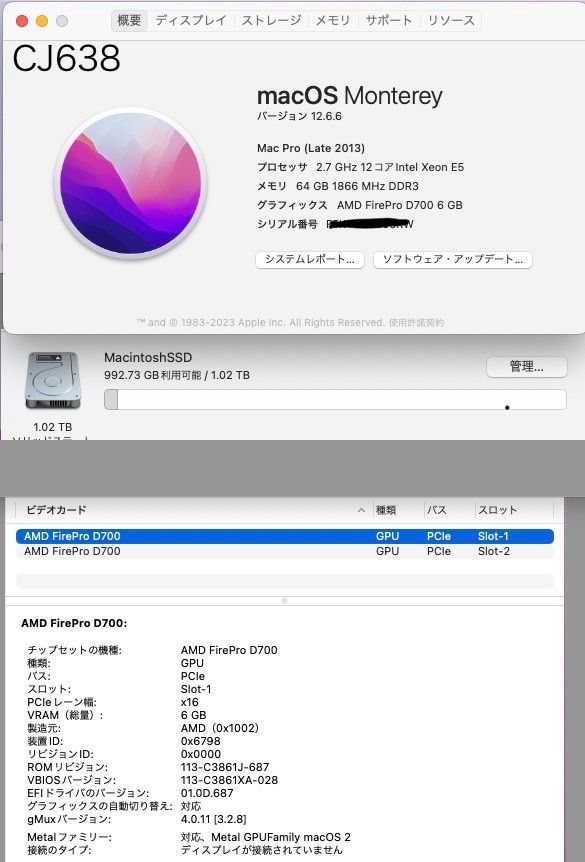Viewport: 585px width, 862px height.
Task: Click the バージョン 12.6.6 text
Action: pos(299,117)
